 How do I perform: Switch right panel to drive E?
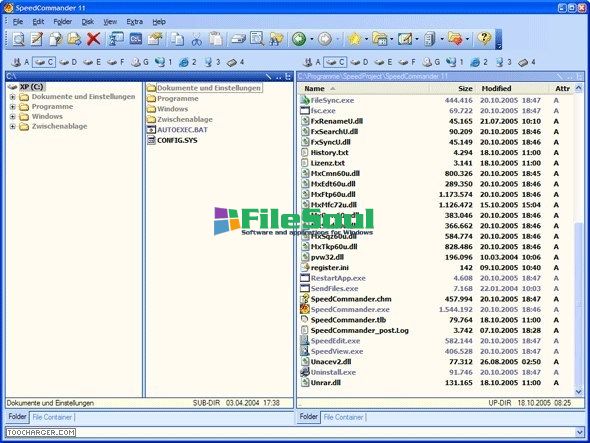[x=383, y=62]
